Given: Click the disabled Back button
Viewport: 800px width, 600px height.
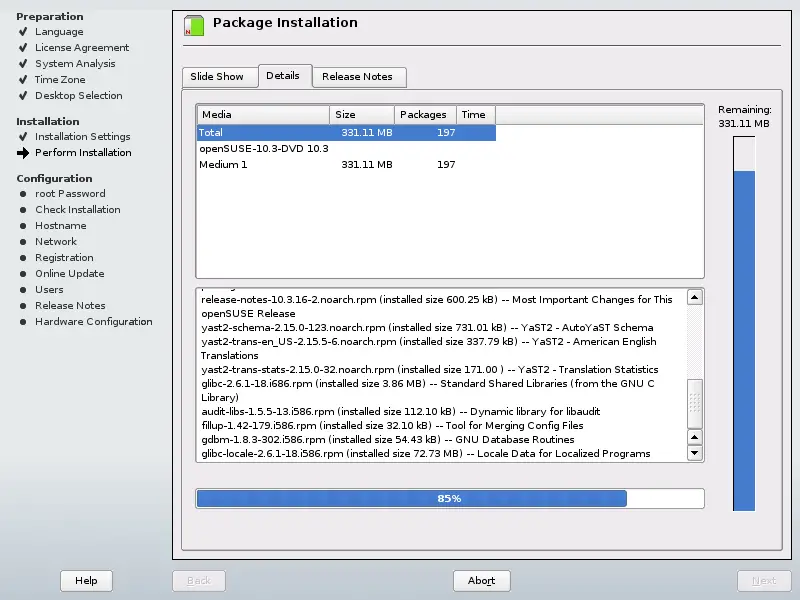Looking at the screenshot, I should pyautogui.click(x=199, y=581).
